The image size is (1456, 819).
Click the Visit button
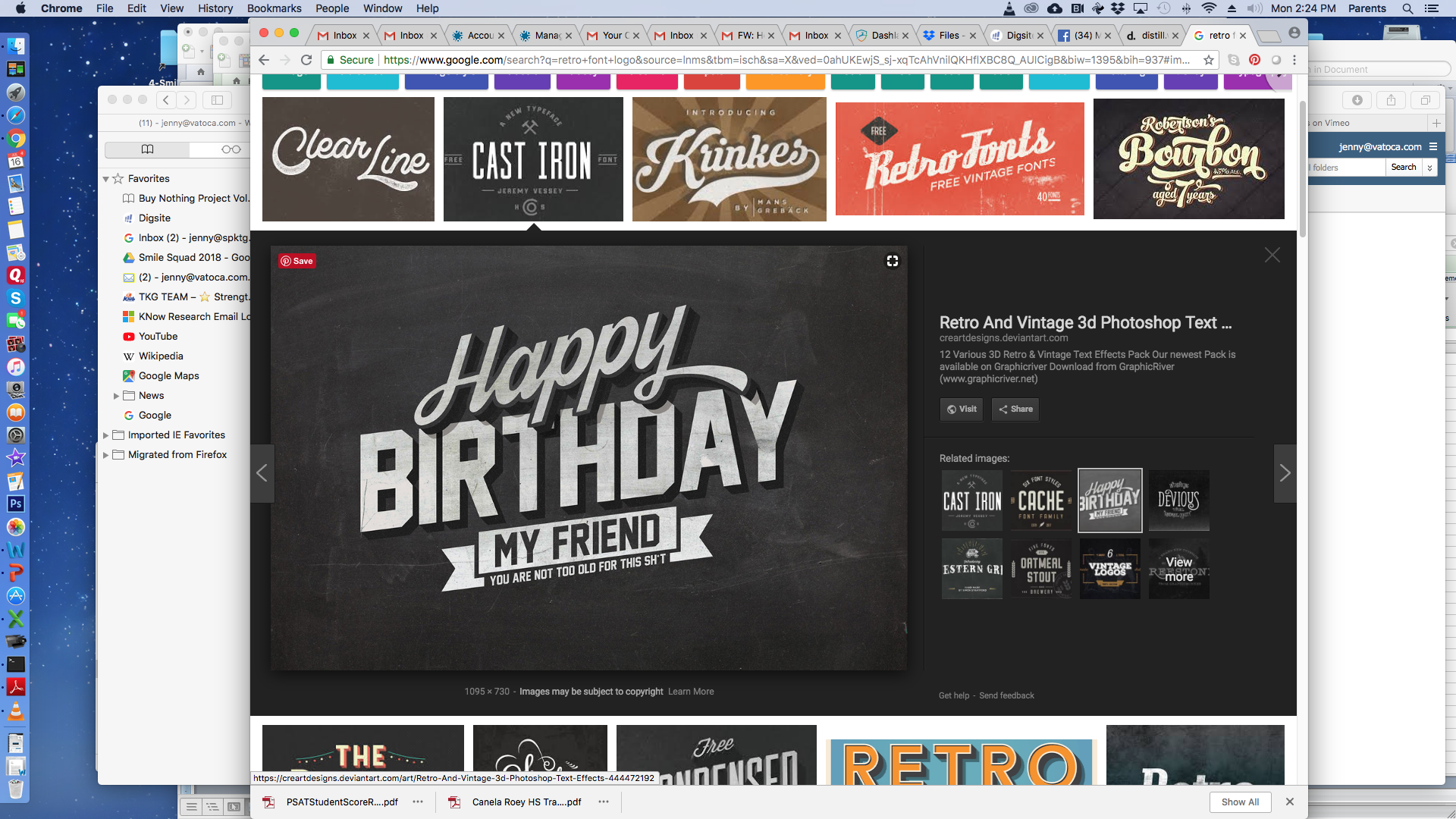pyautogui.click(x=961, y=409)
